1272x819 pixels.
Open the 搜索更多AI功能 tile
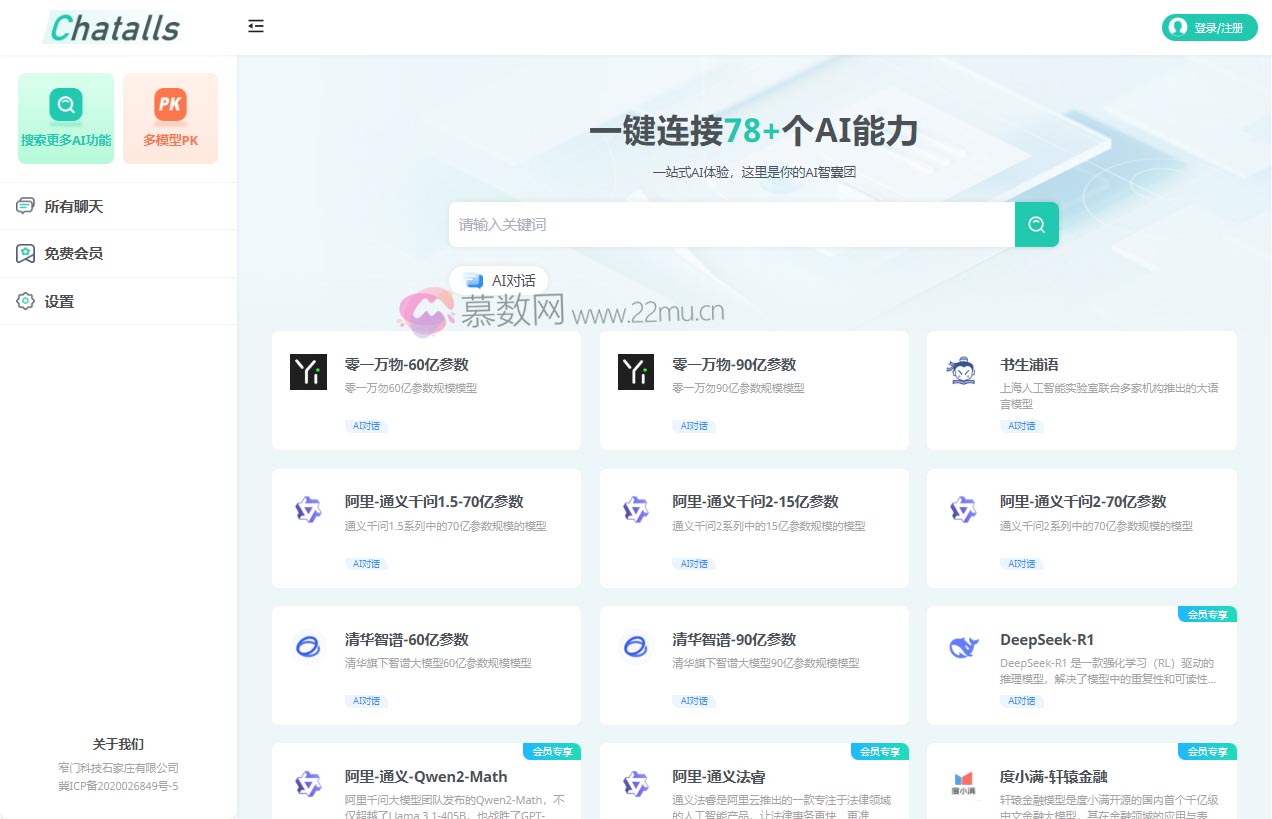click(x=66, y=118)
